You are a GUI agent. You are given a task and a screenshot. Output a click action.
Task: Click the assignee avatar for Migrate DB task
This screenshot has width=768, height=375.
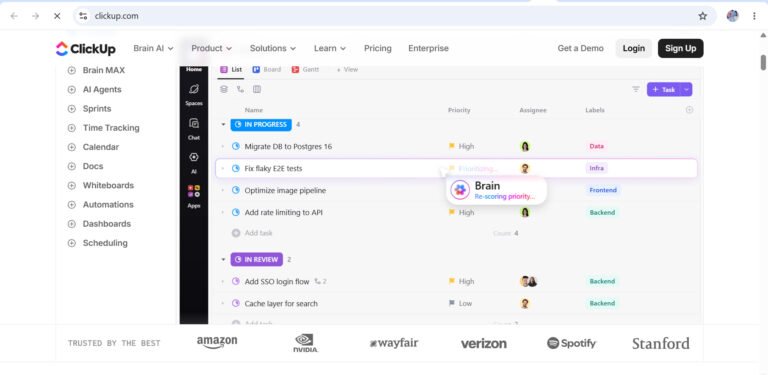(x=525, y=146)
